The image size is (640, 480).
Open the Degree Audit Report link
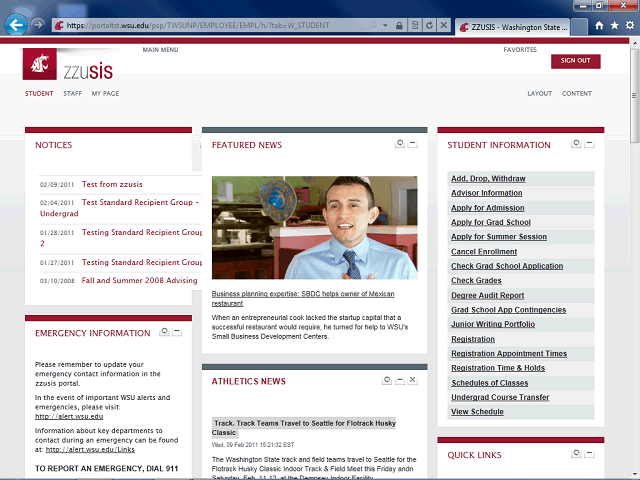[488, 296]
